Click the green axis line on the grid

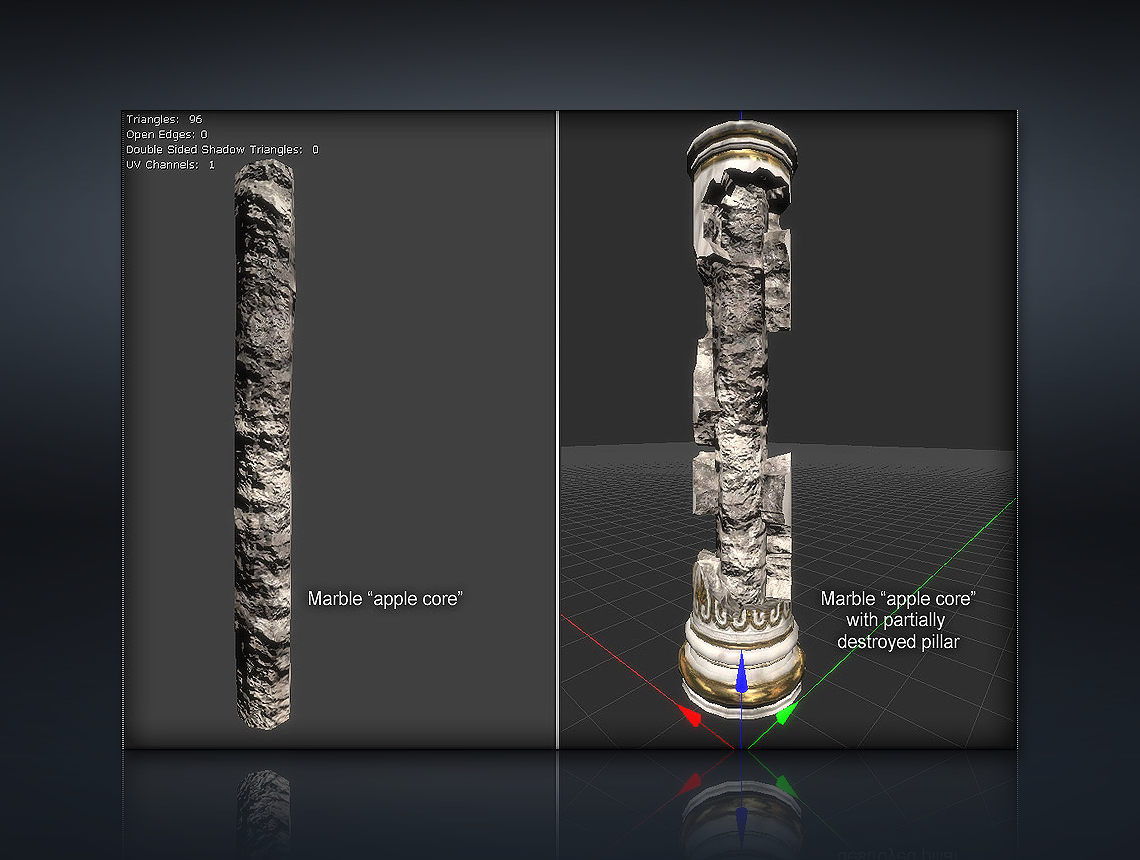[x=900, y=590]
